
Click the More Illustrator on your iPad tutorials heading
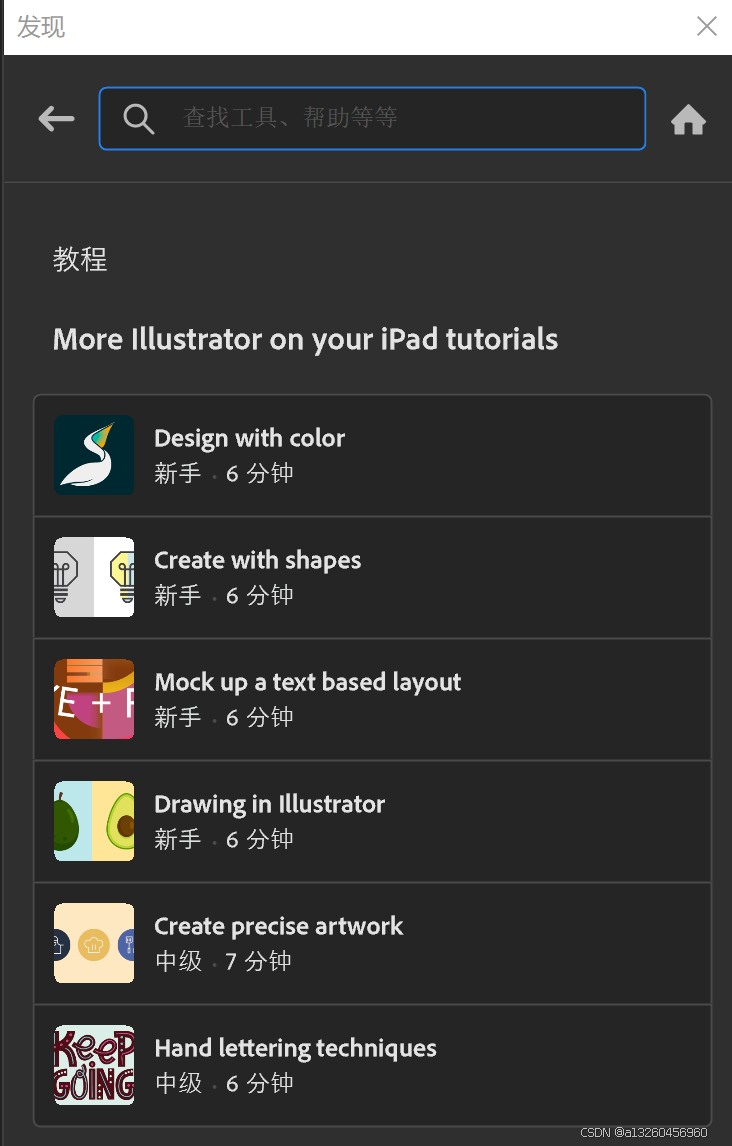305,340
